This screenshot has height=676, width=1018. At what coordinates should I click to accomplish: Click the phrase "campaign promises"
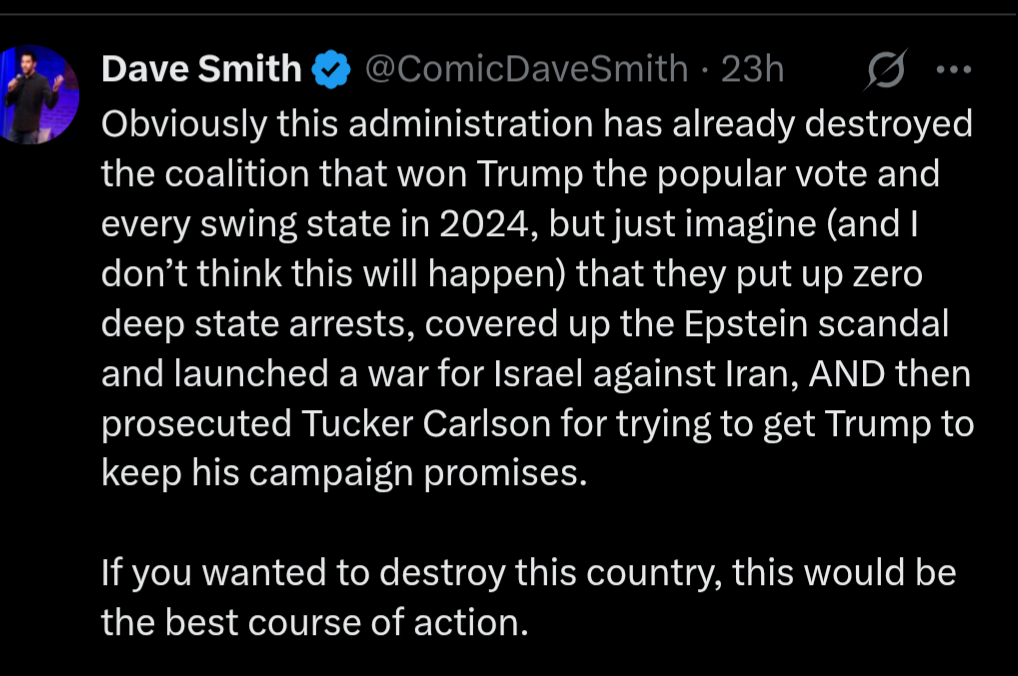point(414,474)
